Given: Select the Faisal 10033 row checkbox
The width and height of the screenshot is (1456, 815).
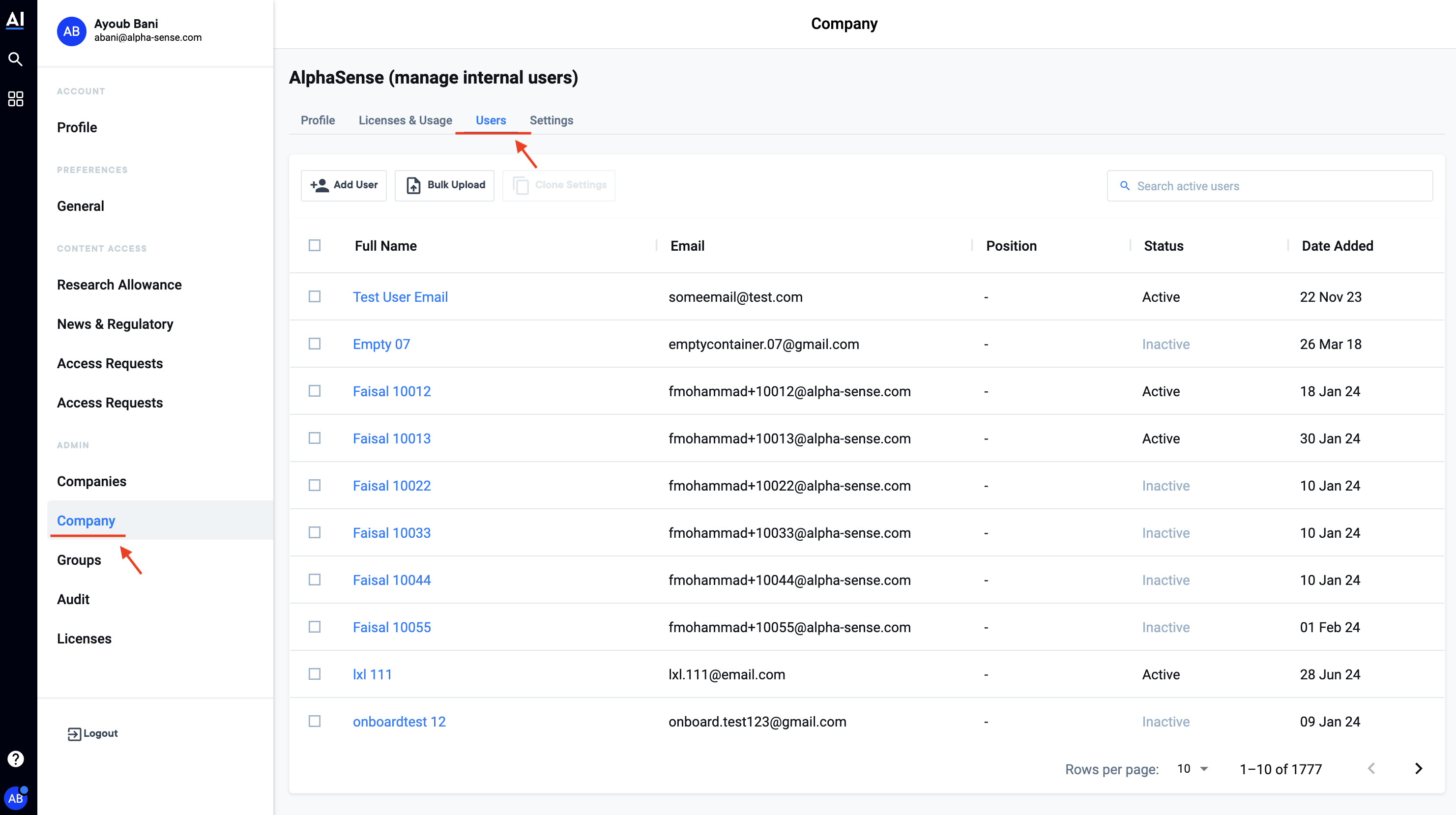Looking at the screenshot, I should pos(314,532).
